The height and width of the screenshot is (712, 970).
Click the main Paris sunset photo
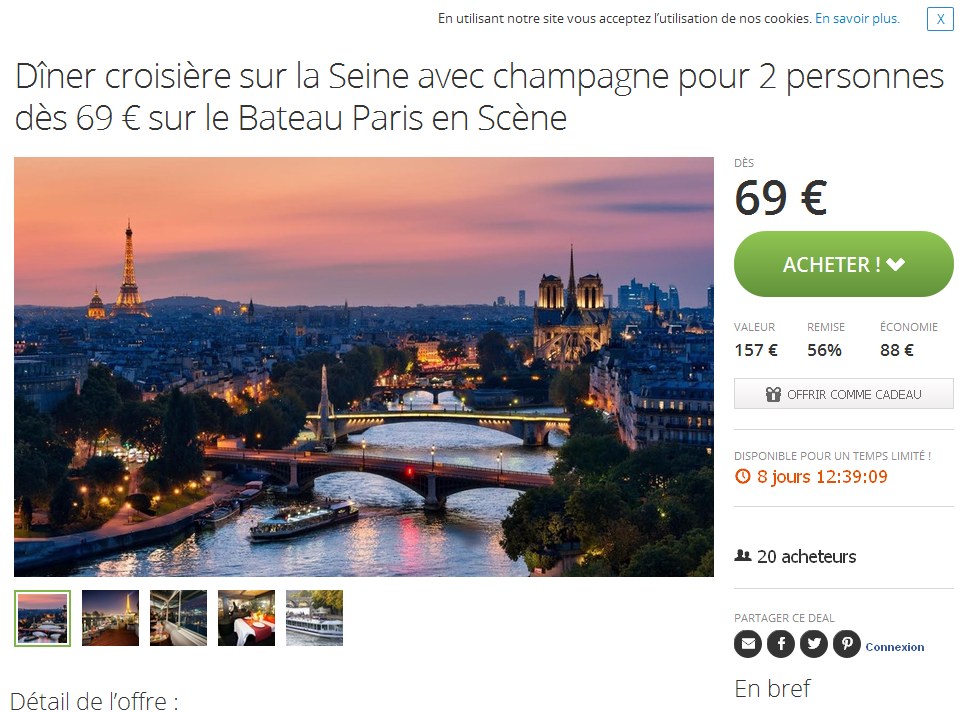click(364, 366)
